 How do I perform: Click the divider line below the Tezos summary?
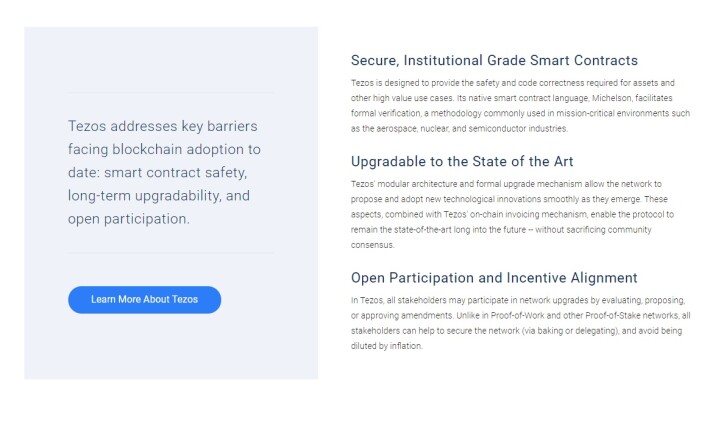click(x=171, y=252)
